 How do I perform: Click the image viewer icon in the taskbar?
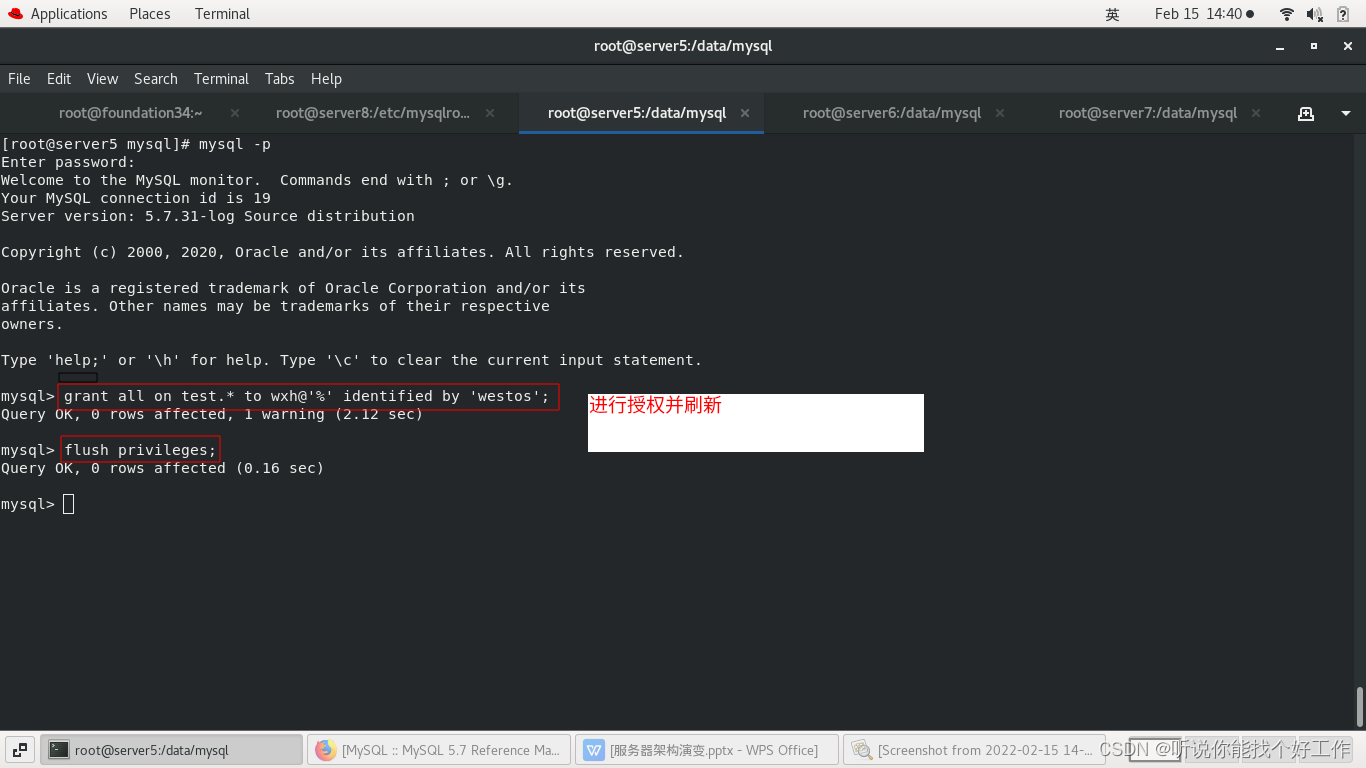(862, 749)
